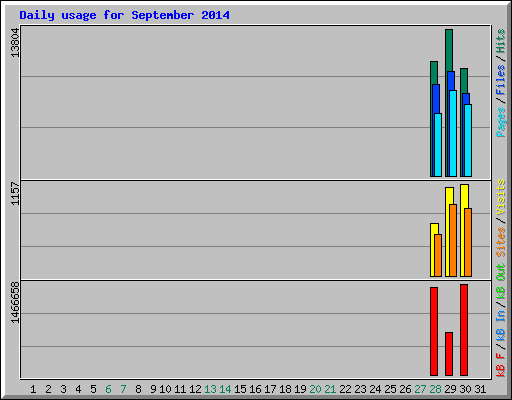Click the chart title 'Daily usage for September 2014'

click(x=124, y=15)
